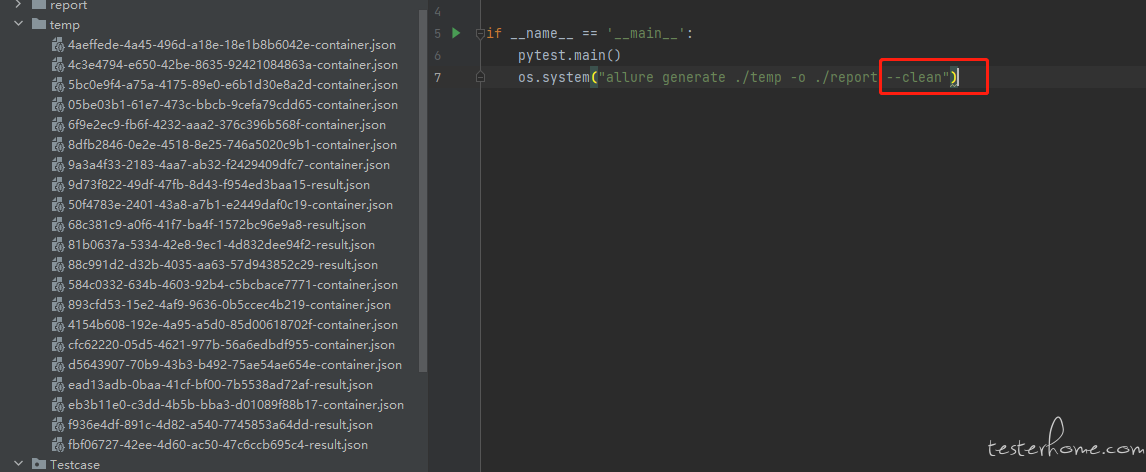The image size is (1146, 472).
Task: Click the JSON file icon of fbf06727 result file
Action: coord(58,444)
